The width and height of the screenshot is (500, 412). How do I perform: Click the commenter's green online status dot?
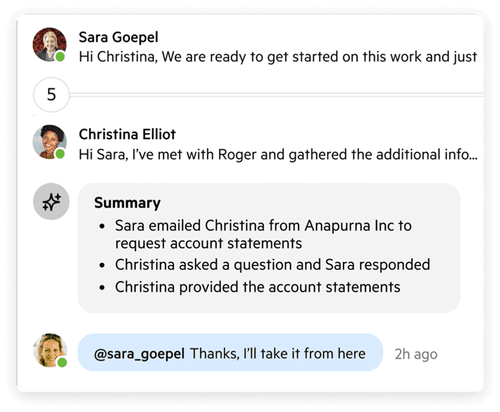(62, 362)
